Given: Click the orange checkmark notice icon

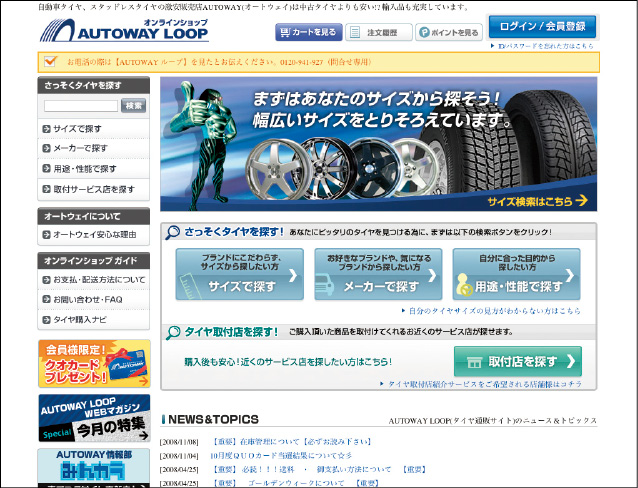Looking at the screenshot, I should click(x=50, y=61).
